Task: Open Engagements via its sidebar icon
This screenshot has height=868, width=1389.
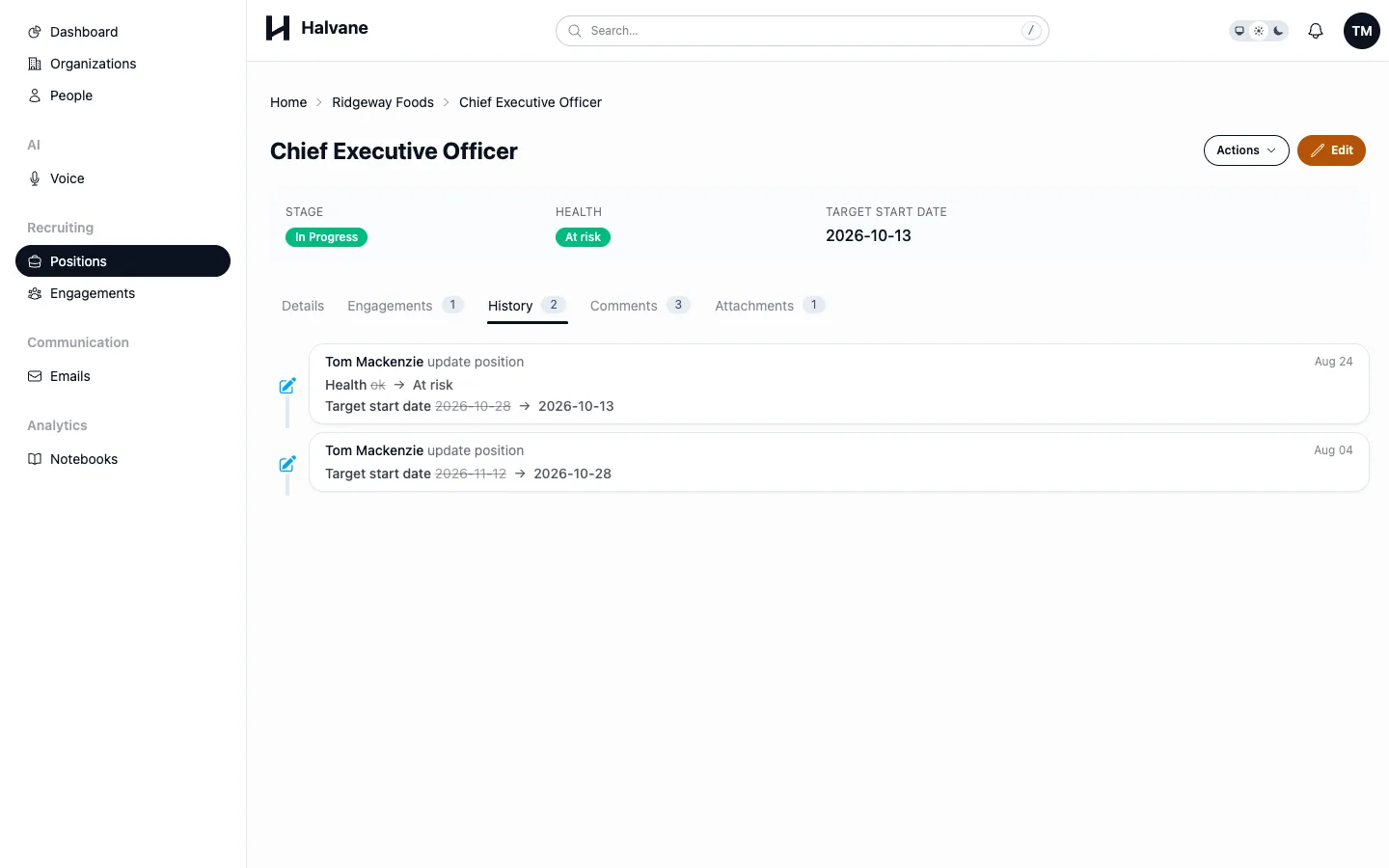Action: [35, 293]
